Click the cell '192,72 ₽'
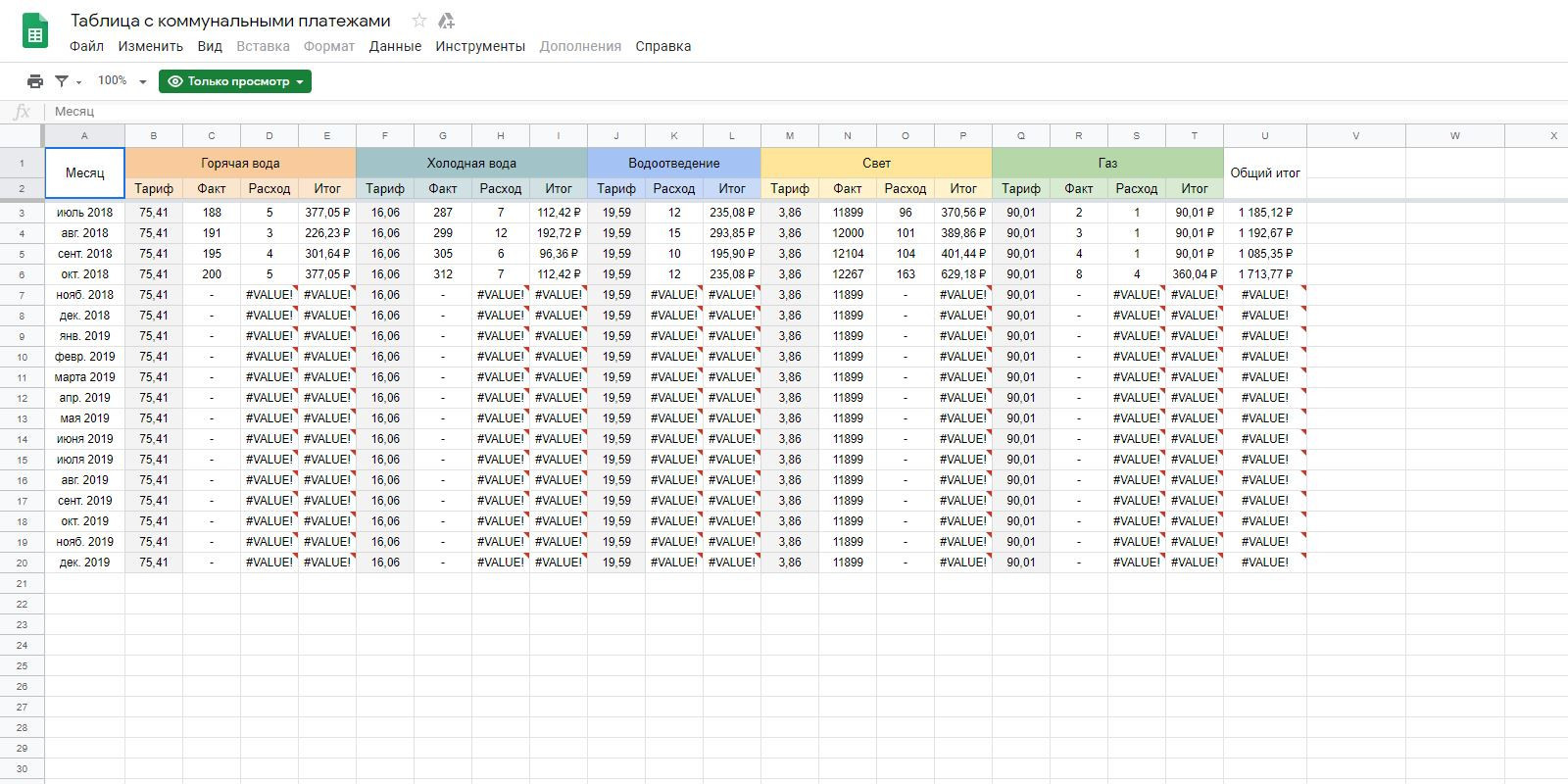1568x784 pixels. pos(559,233)
